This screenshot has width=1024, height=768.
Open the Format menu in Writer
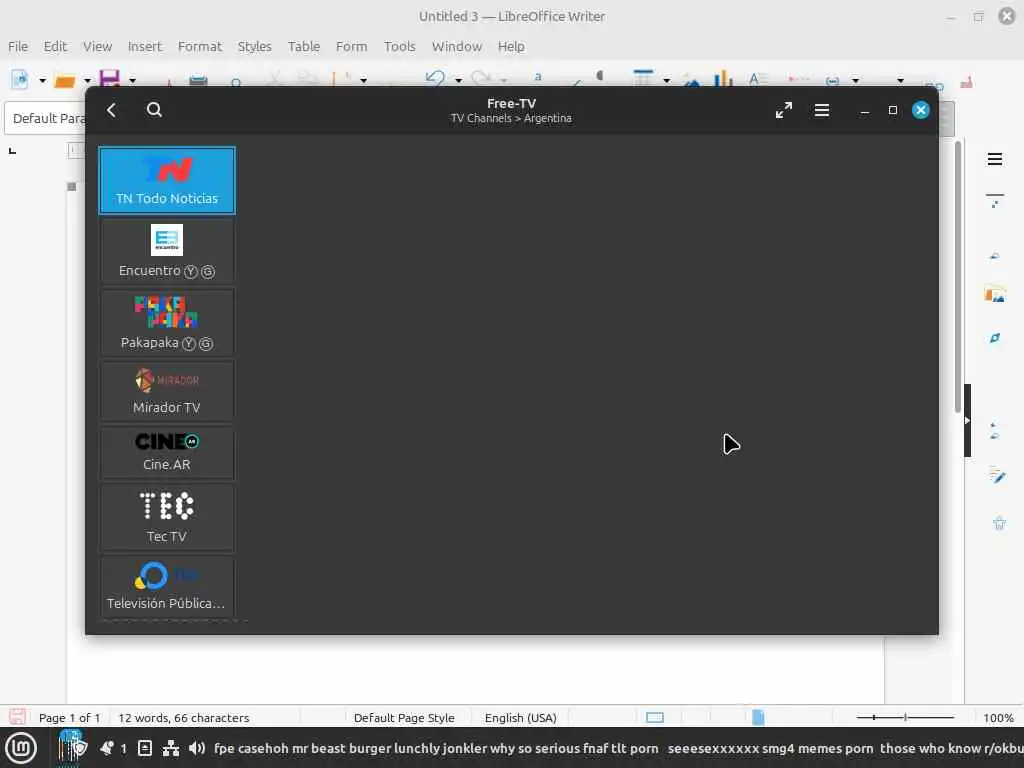200,46
